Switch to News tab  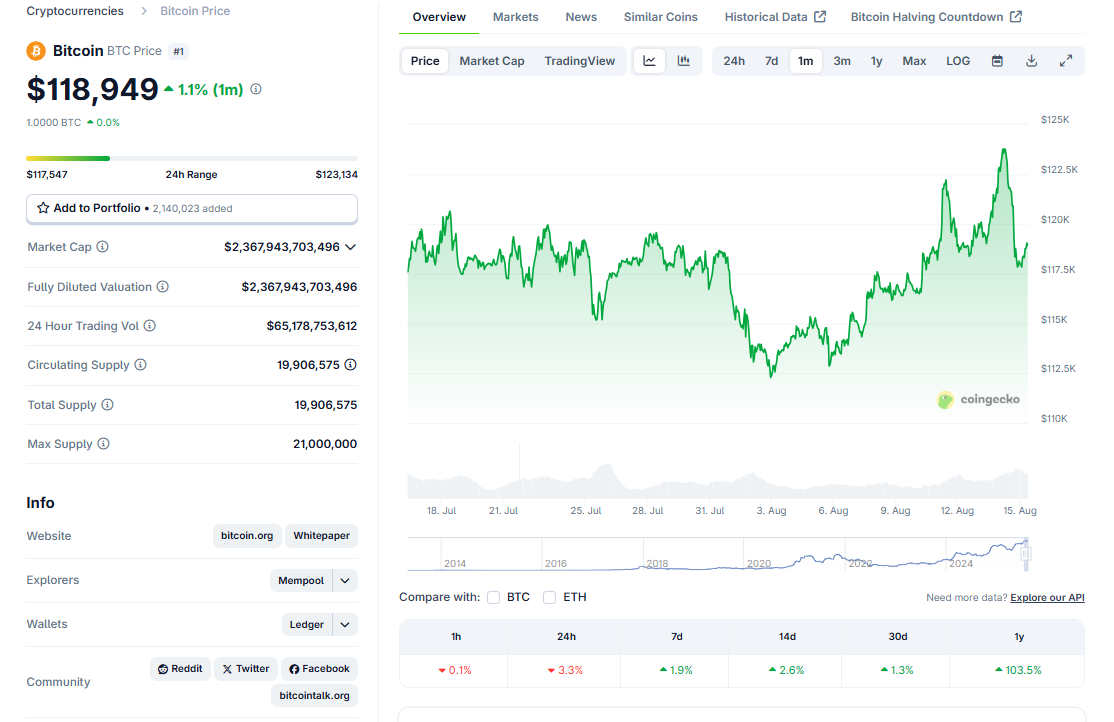pos(581,17)
